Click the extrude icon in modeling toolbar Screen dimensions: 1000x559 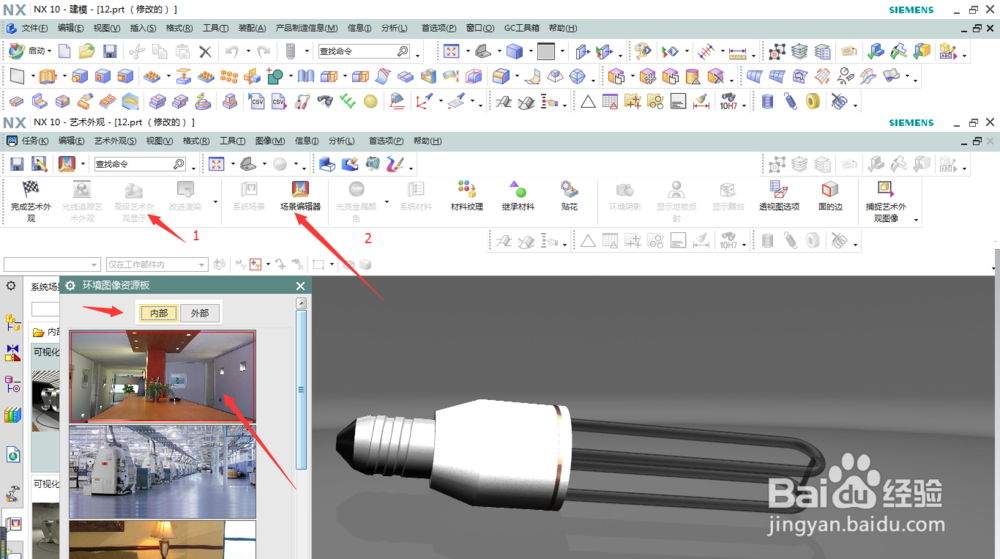coord(48,76)
